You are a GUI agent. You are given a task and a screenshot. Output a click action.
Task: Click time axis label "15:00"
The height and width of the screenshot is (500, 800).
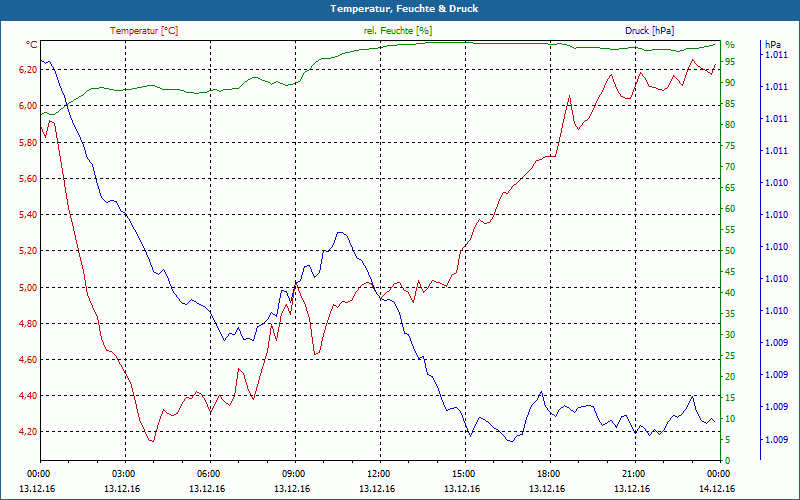point(462,474)
